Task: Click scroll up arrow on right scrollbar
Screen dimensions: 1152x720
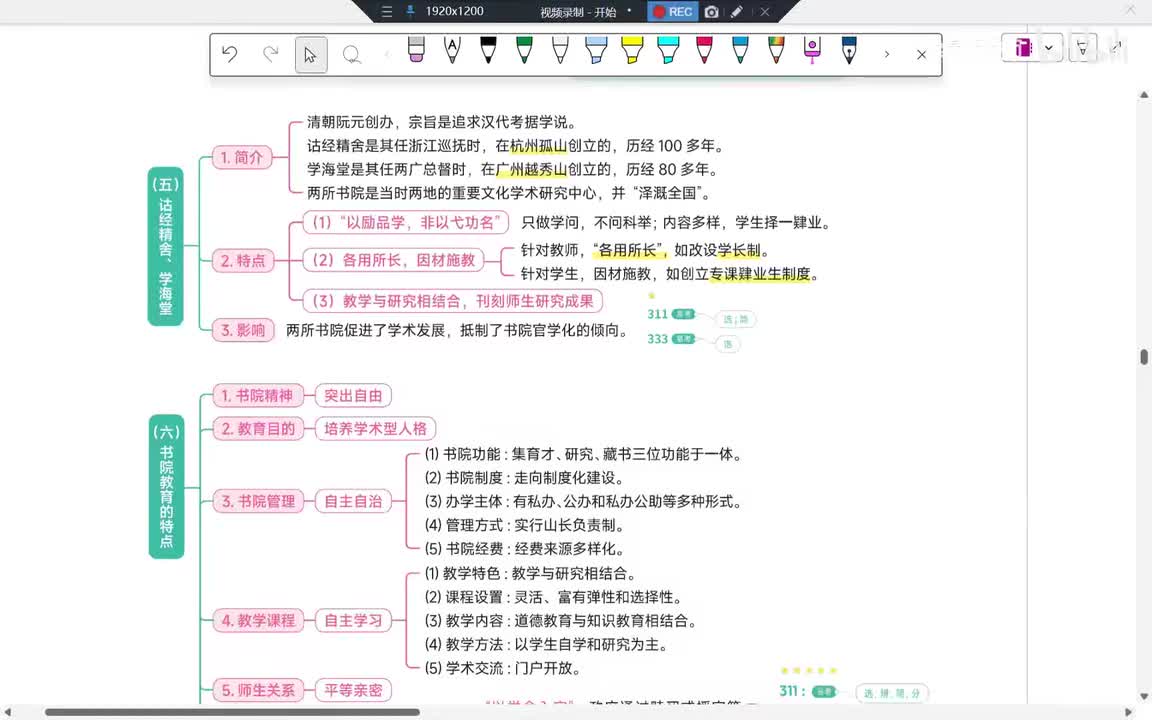Action: click(1144, 95)
